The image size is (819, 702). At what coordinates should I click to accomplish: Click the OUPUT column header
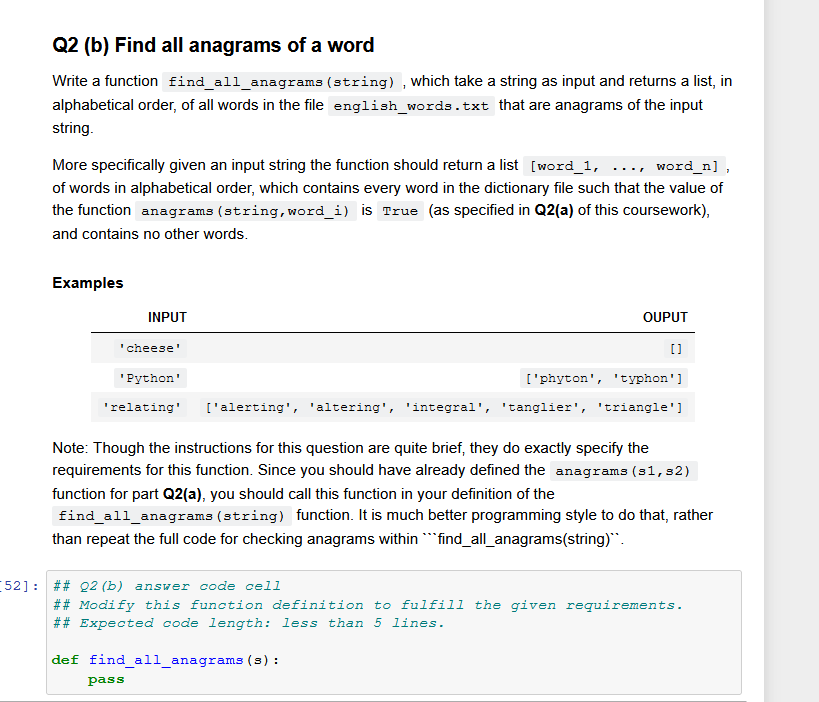pos(665,318)
